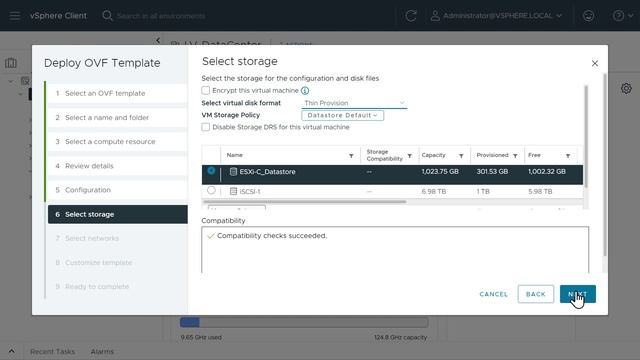The height and width of the screenshot is (360, 640).
Task: Click the CPU usage progress bar behind dialog
Action: (304, 322)
